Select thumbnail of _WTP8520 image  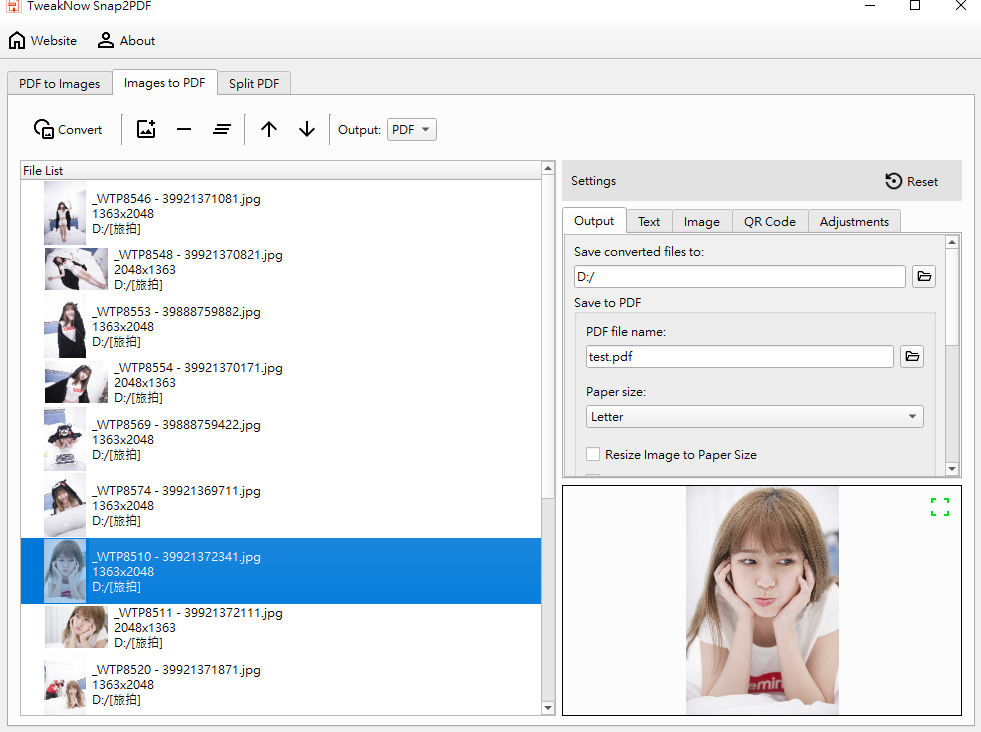64,684
